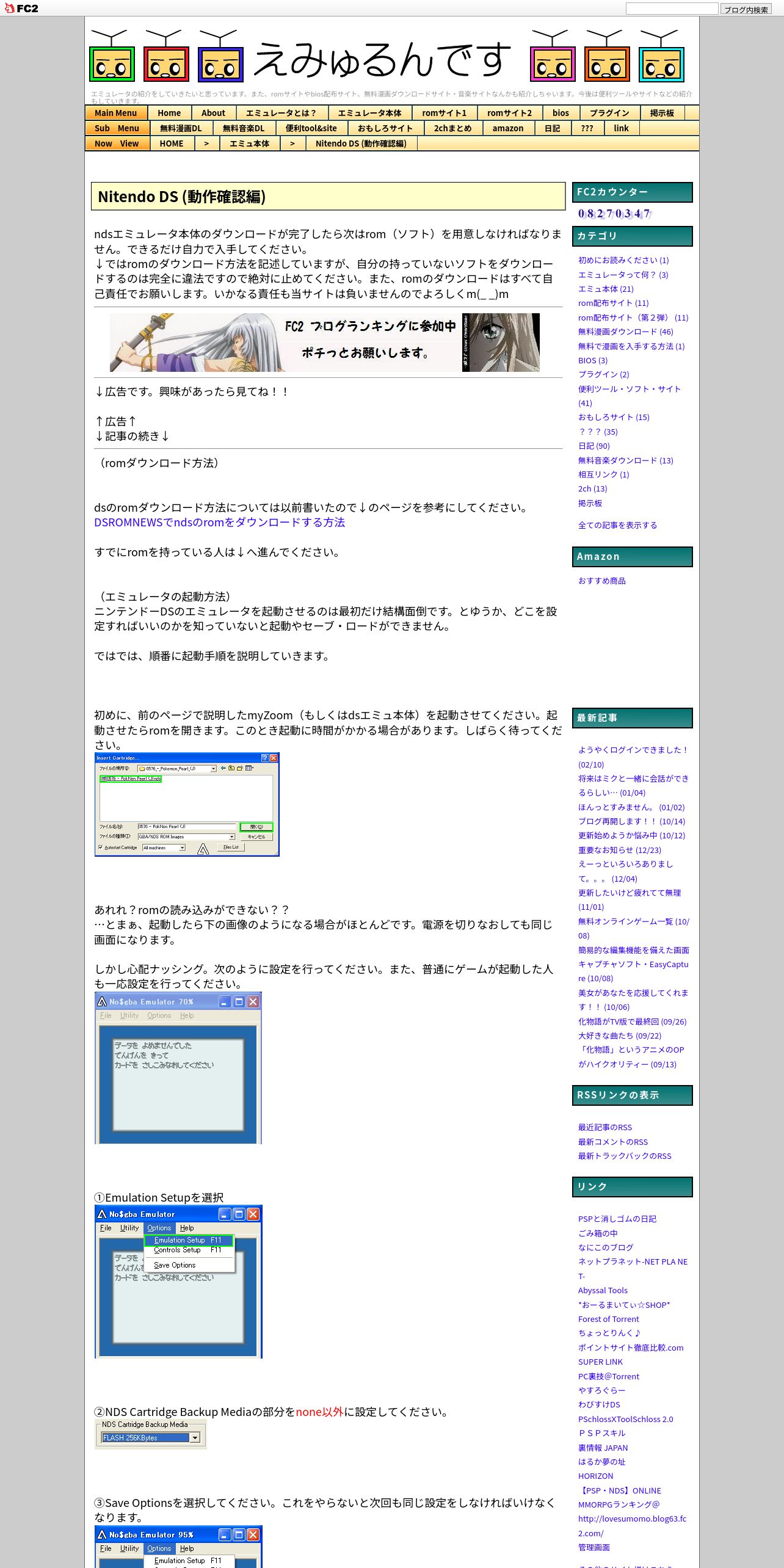Image resolution: width=784 pixels, height=1568 pixels.
Task: Click the FC2 blog ranking banner
Action: [325, 343]
